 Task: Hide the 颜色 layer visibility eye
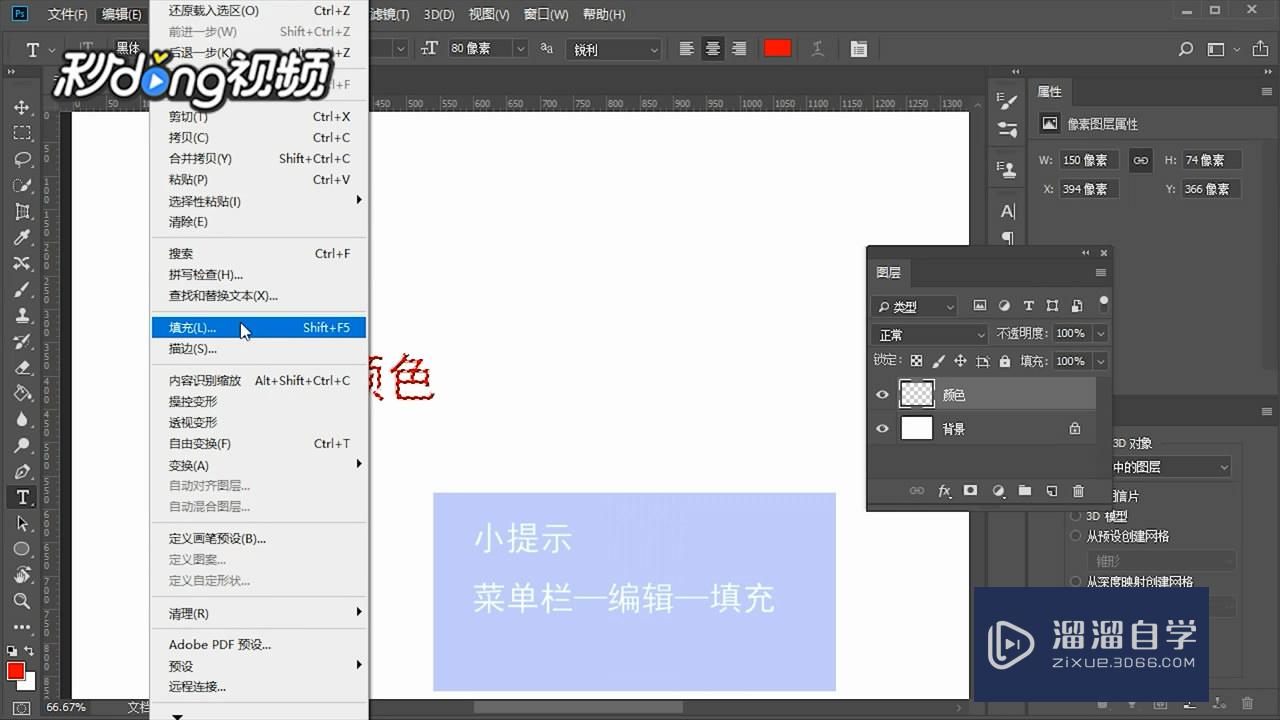tap(882, 395)
